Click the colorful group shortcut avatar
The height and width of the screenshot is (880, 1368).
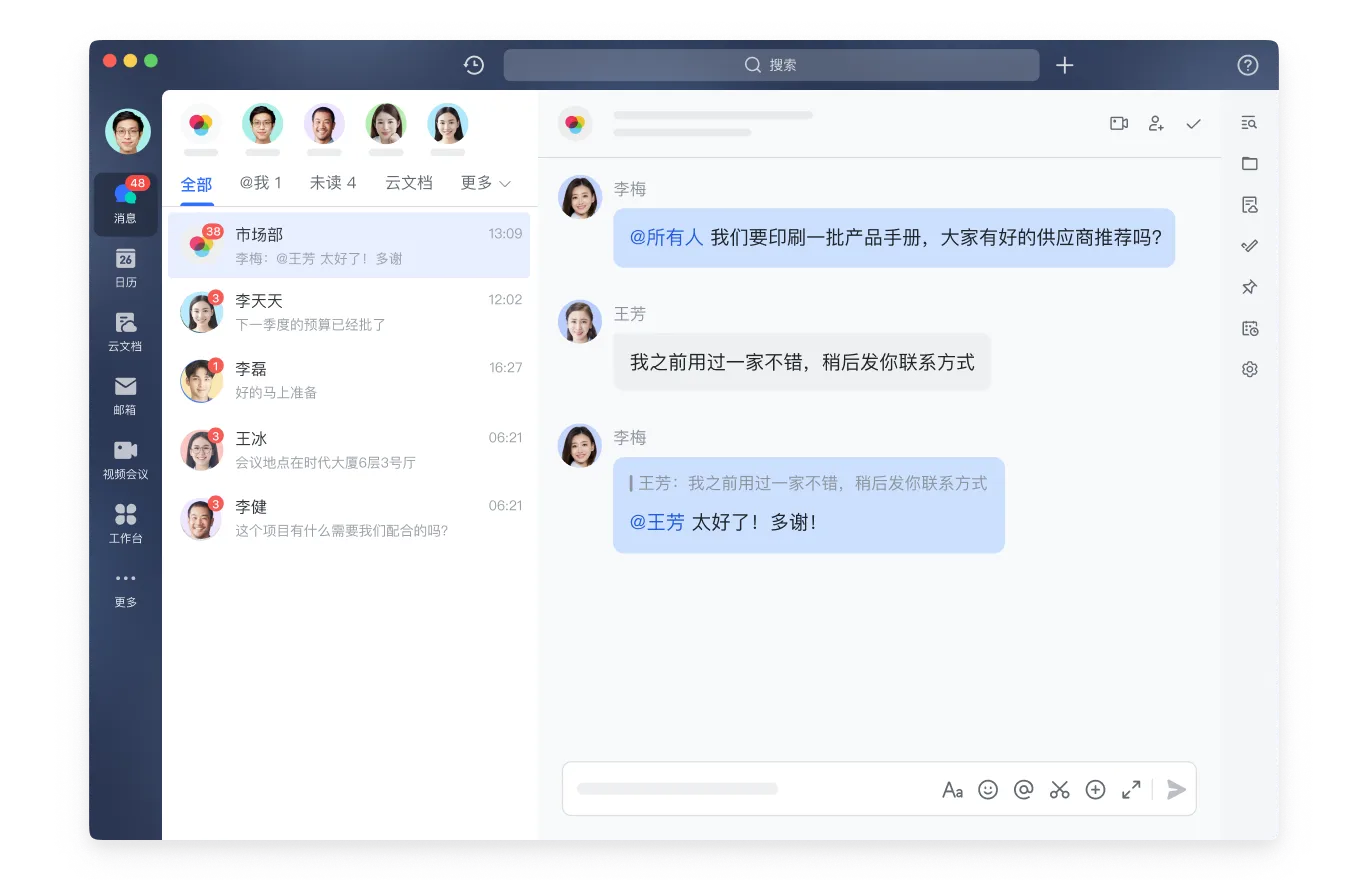click(201, 124)
